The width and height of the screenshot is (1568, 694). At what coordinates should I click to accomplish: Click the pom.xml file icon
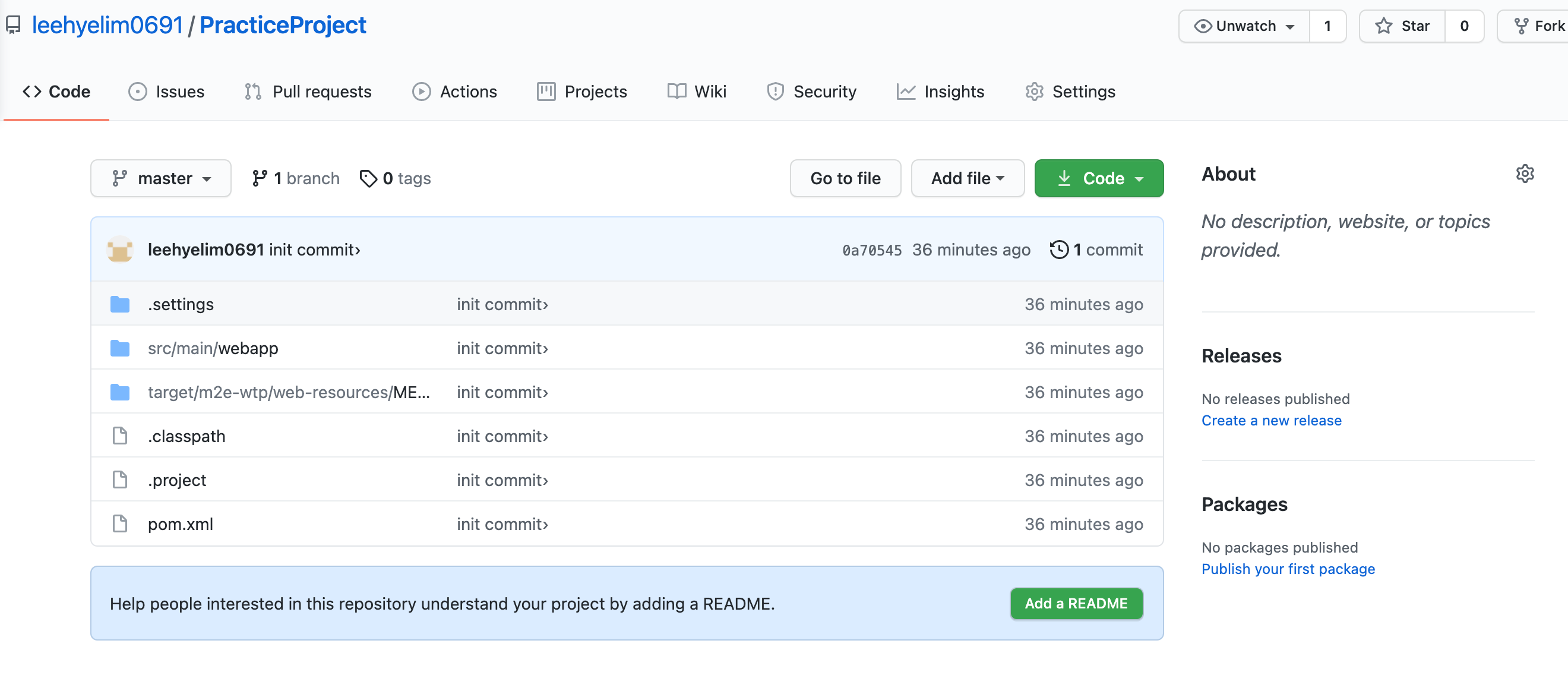pyautogui.click(x=120, y=524)
